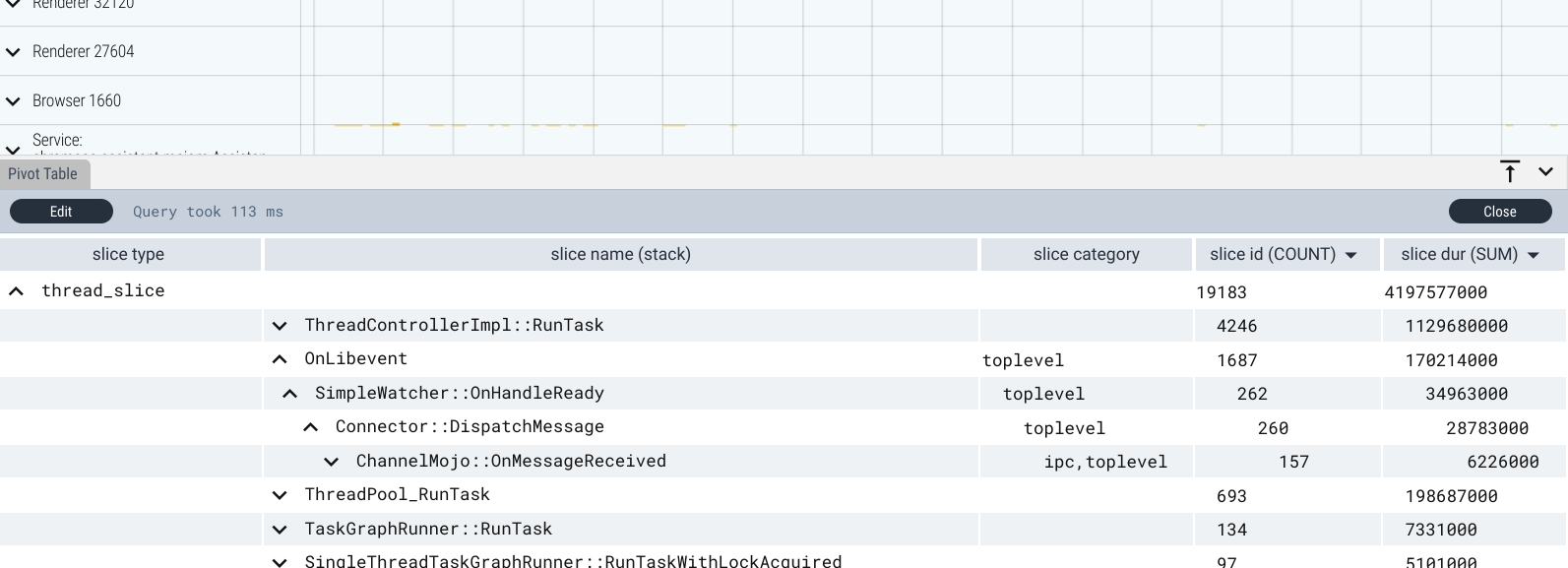
Task: Expand the Browser 1660 track group
Action: (14, 101)
